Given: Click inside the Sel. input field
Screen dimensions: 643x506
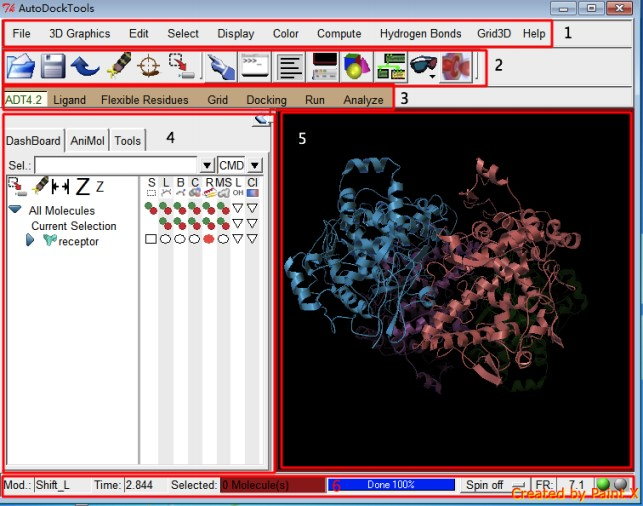Looking at the screenshot, I should pos(116,166).
